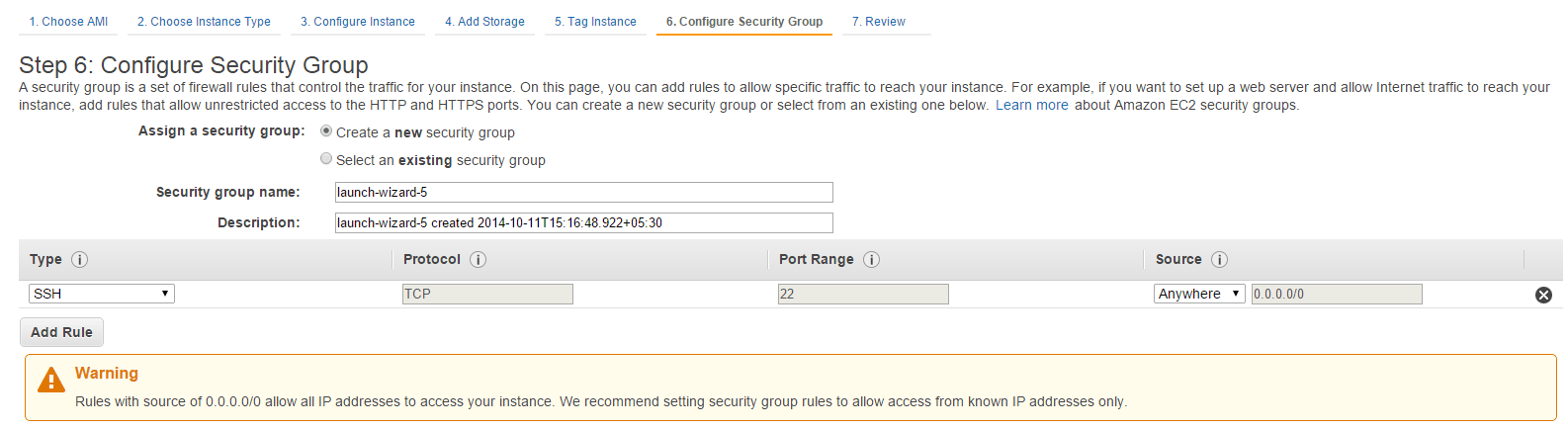Viewport: 1568px width, 430px height.
Task: Follow the Learn more link
Action: [1031, 105]
